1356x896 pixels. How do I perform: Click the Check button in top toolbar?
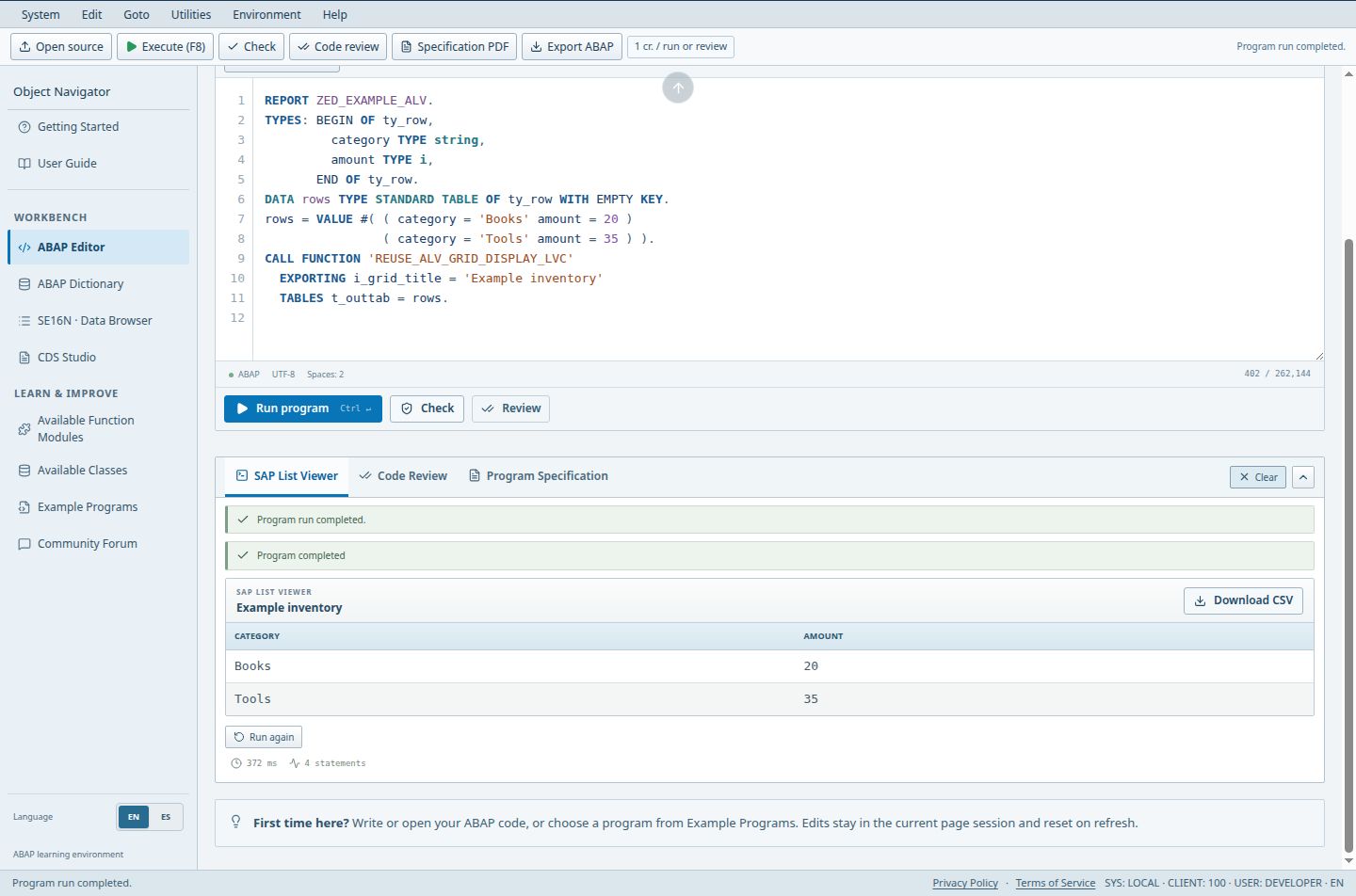251,46
